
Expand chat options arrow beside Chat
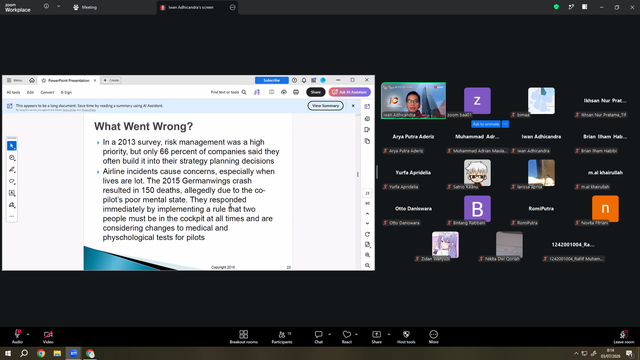coord(329,334)
